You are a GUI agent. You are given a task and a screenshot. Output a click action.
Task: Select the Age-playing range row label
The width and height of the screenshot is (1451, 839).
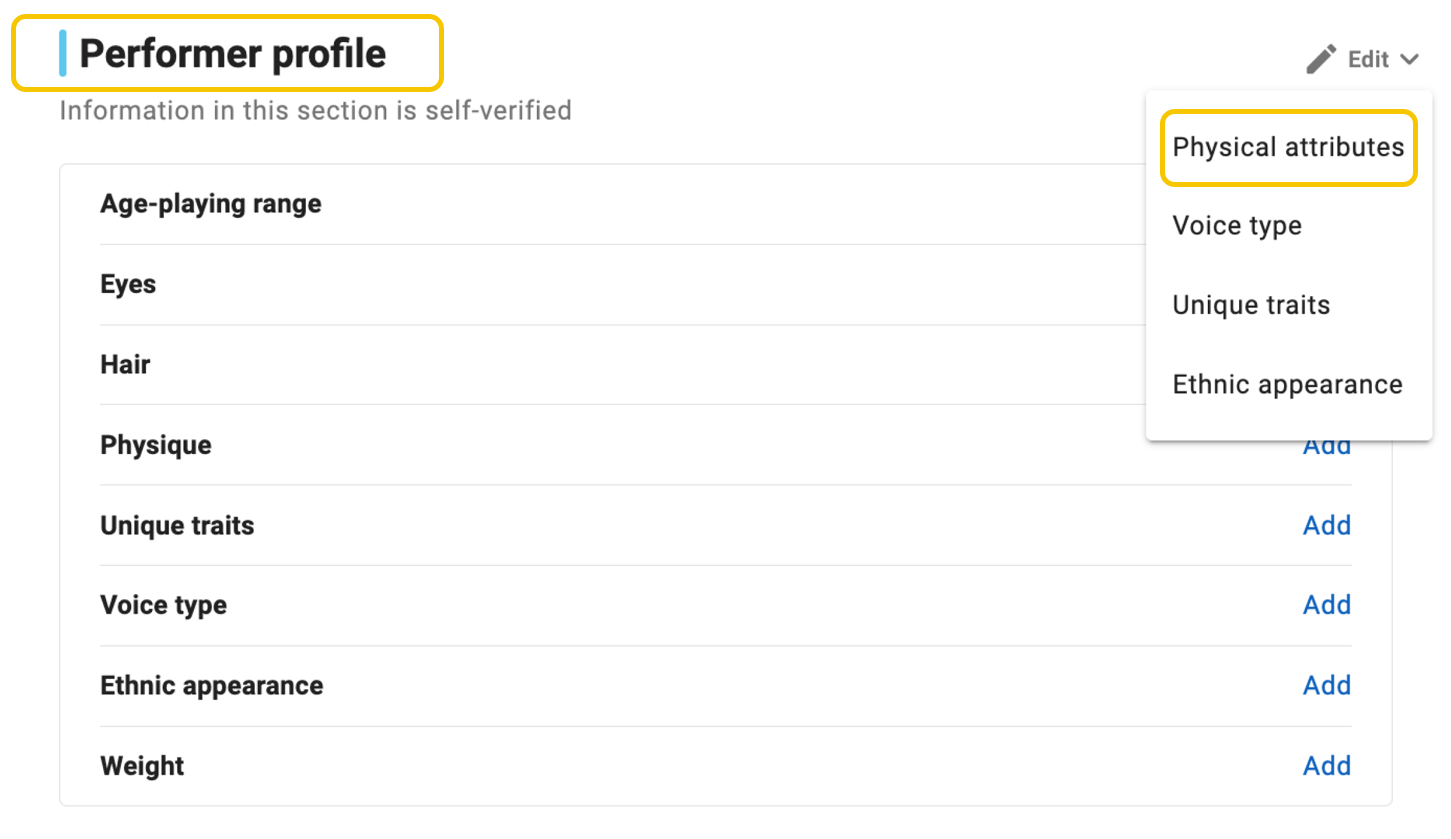[211, 204]
